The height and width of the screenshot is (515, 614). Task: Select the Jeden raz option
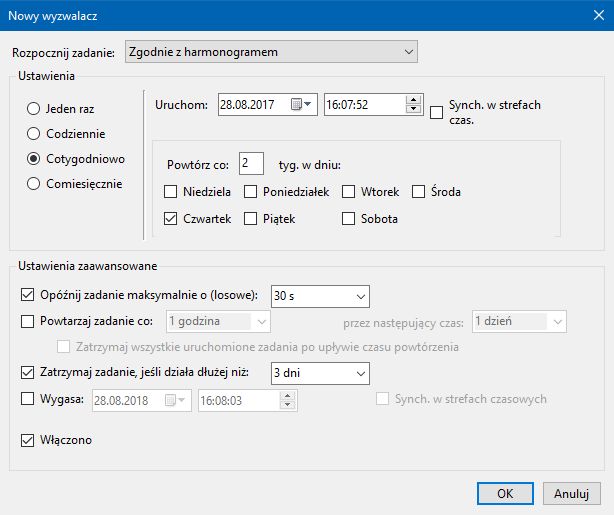tap(34, 108)
